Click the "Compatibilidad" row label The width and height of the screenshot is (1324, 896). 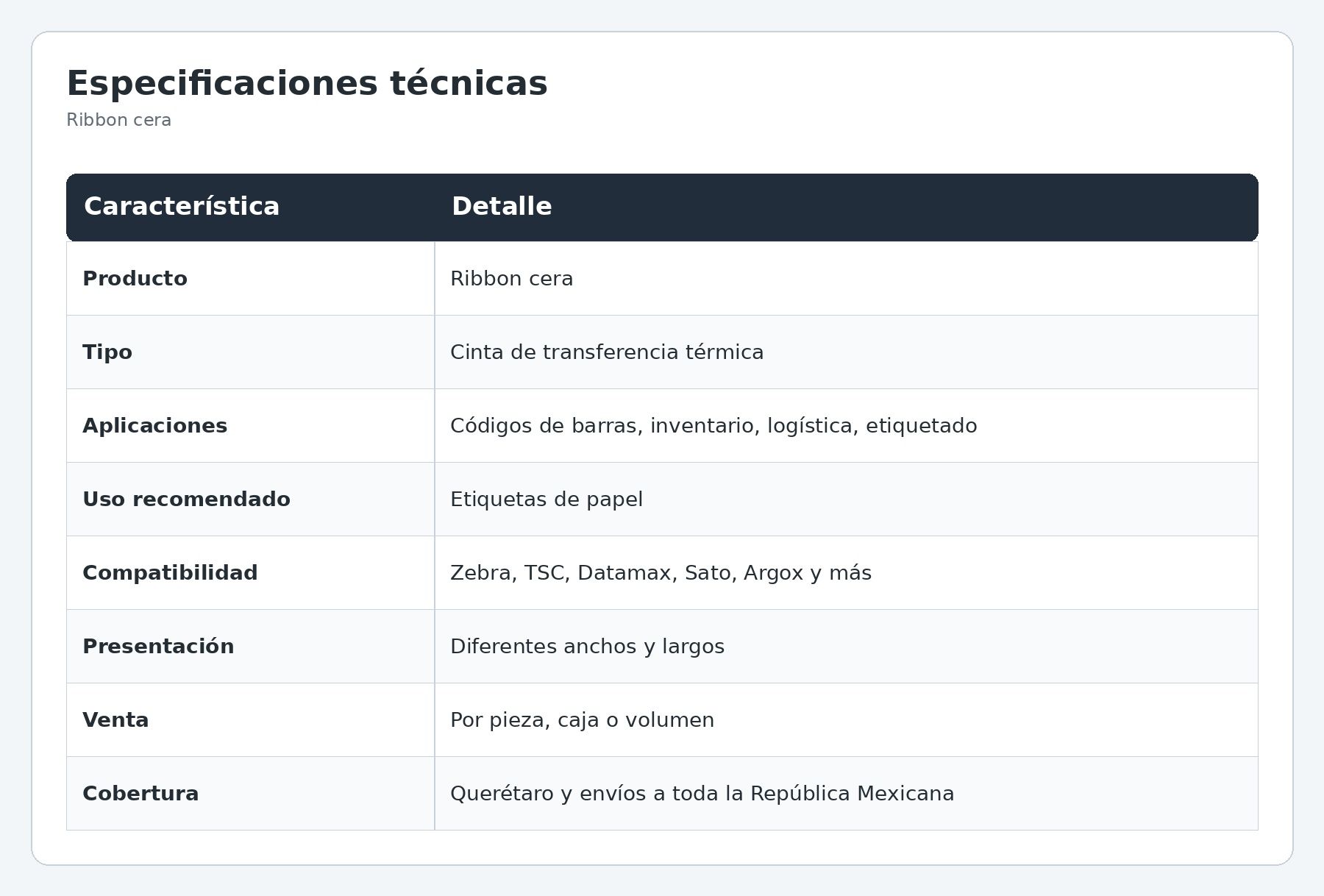[x=170, y=573]
